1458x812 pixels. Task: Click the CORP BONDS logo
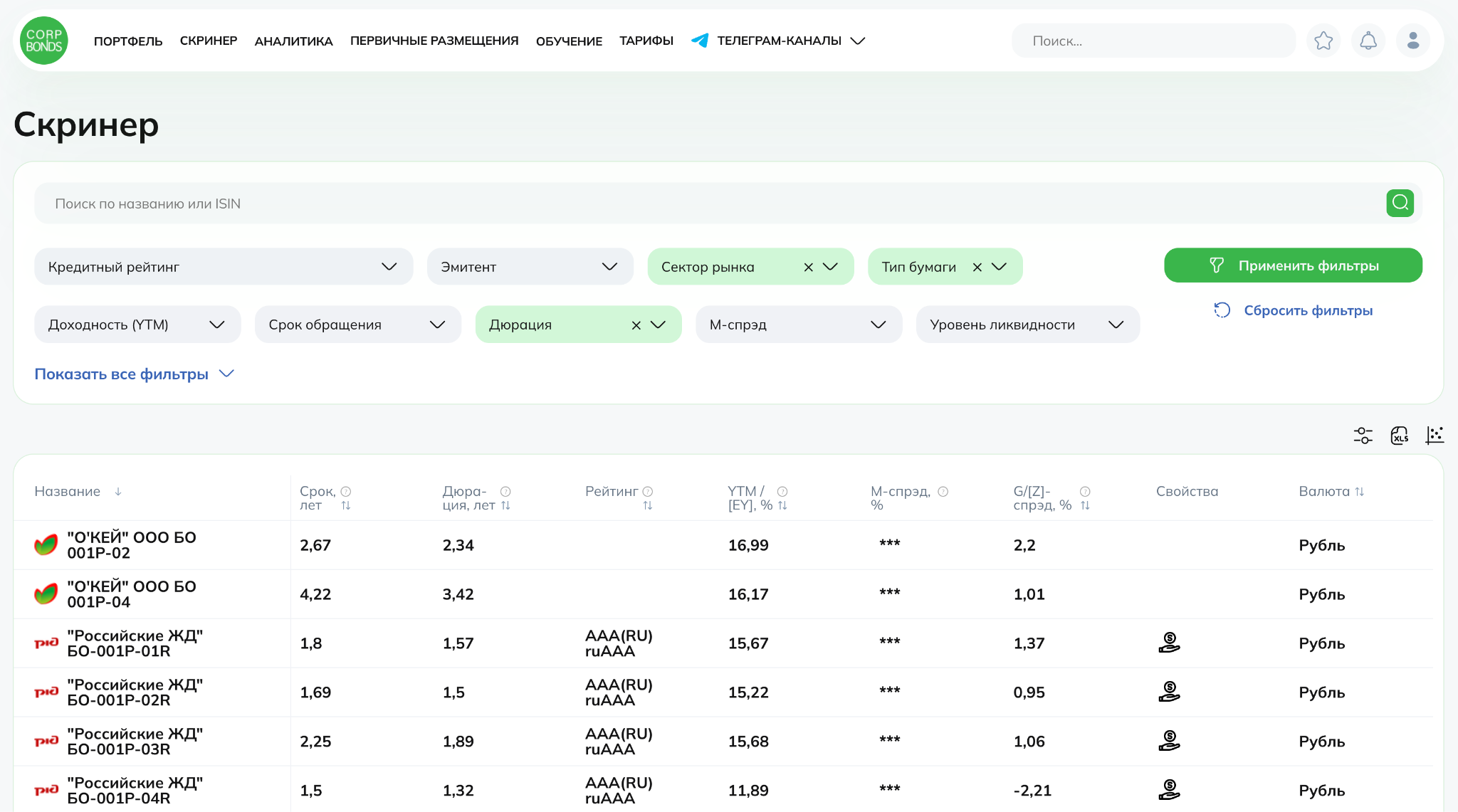(44, 41)
